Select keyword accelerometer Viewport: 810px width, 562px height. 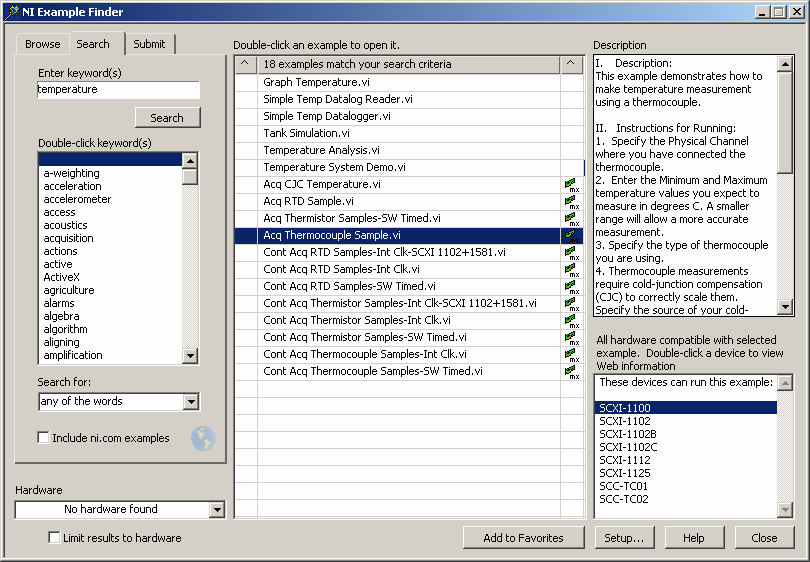(x=77, y=199)
